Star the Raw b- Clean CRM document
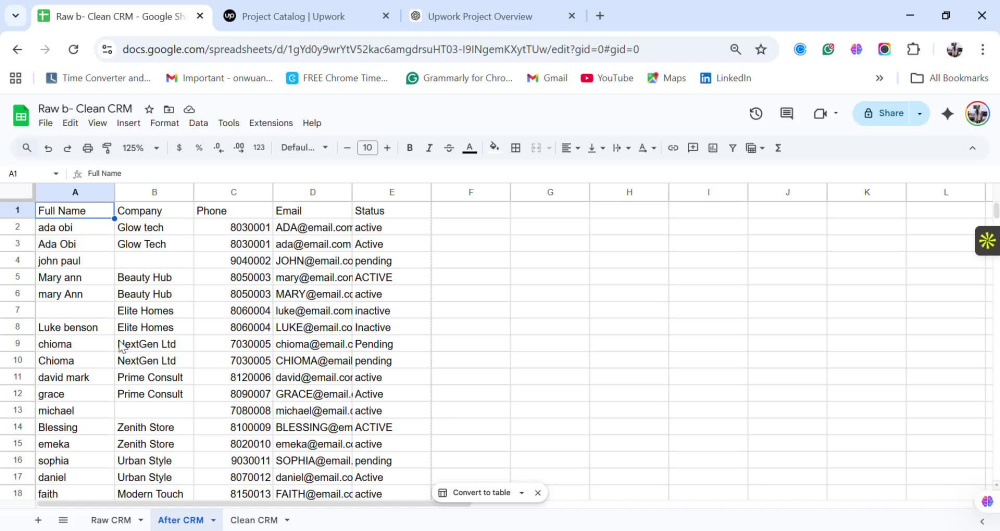Screen dimensions: 1000x531 point(149,109)
